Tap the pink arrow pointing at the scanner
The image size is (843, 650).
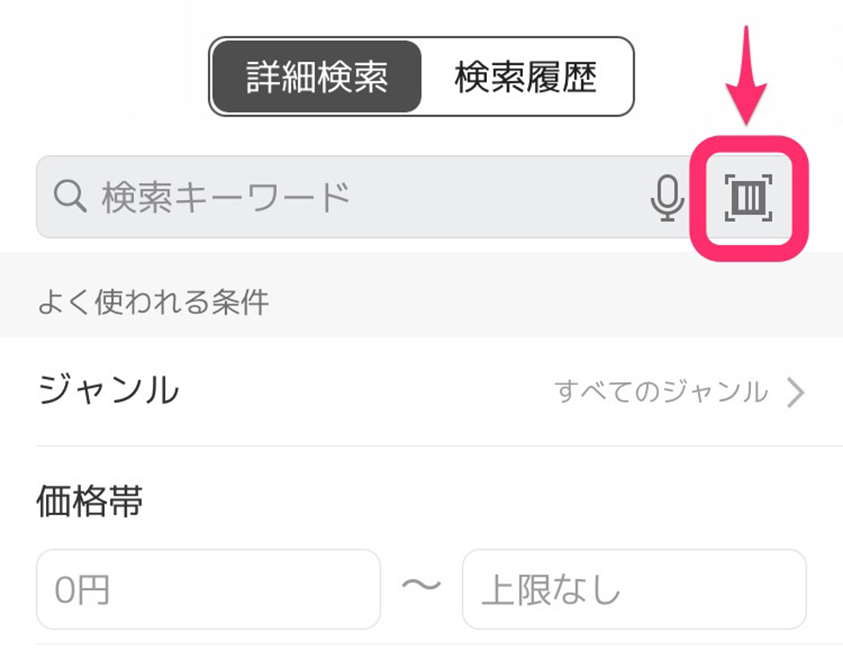[746, 75]
